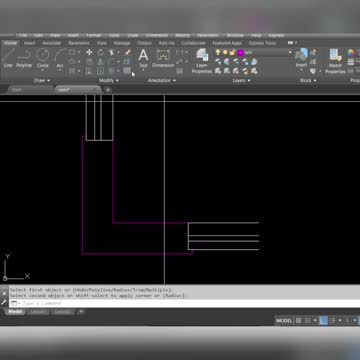Activate the Move tool
The image size is (360, 360).
(89, 52)
